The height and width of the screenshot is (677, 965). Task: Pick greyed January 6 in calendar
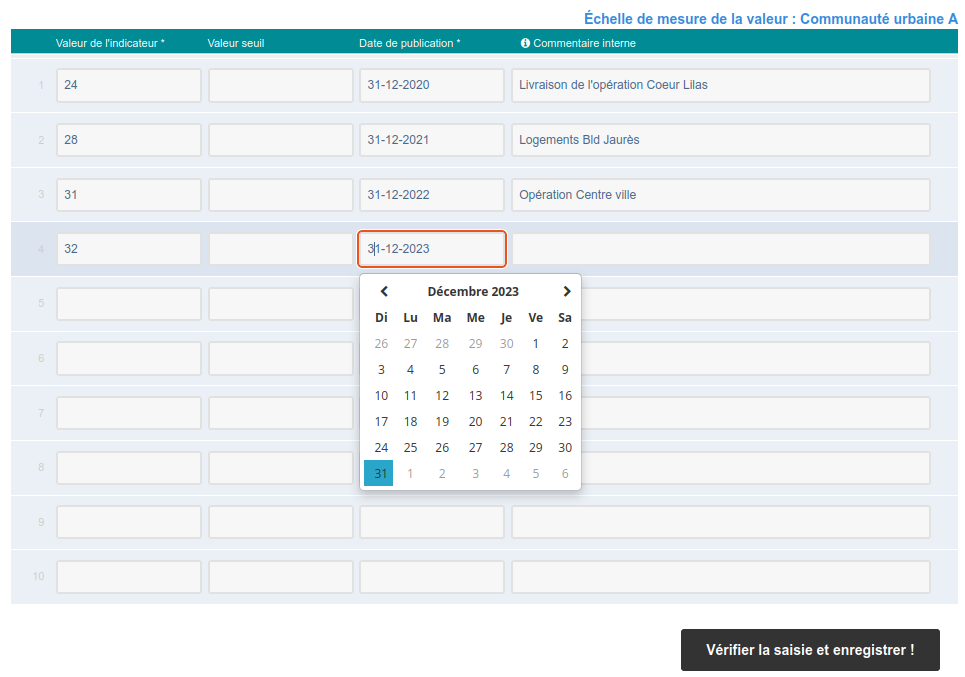565,473
